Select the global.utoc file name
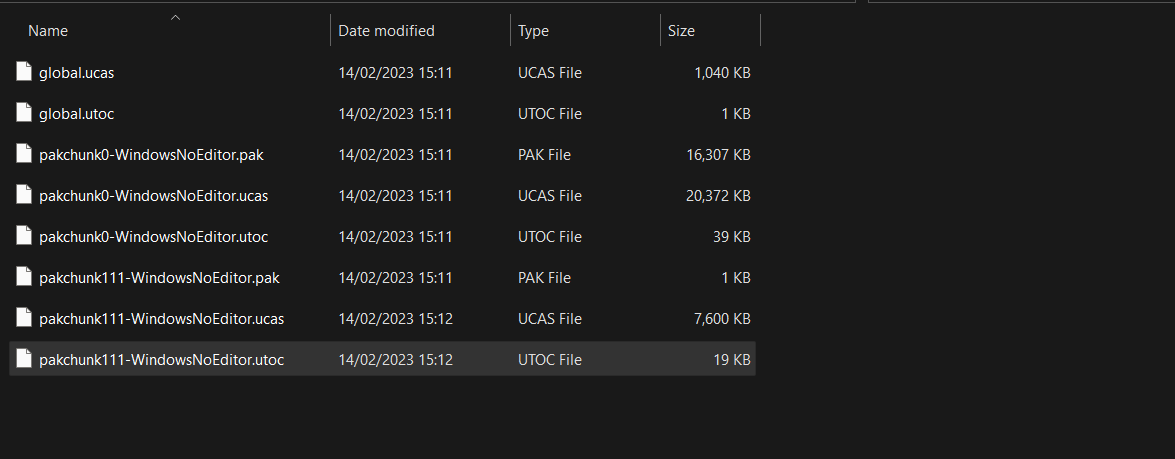The width and height of the screenshot is (1175, 459). click(76, 114)
